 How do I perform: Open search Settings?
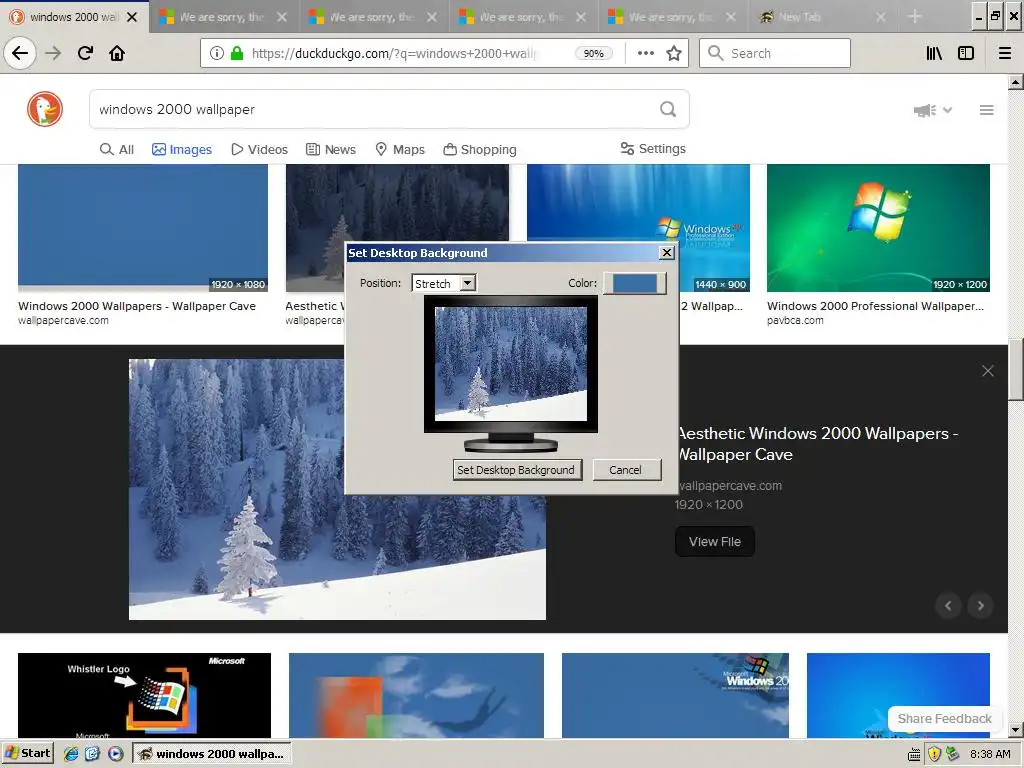(653, 149)
